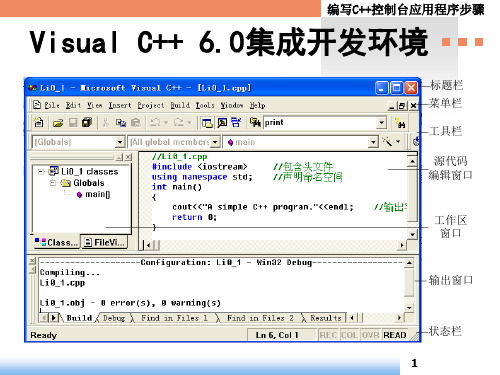This screenshot has height=375, width=500.
Task: Click the output window scroll down arrow
Action: click(x=409, y=308)
